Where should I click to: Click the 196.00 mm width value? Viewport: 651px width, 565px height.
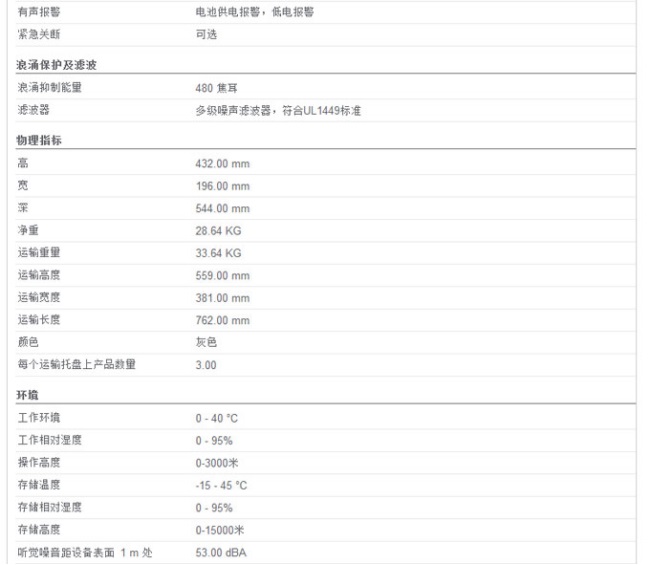point(222,186)
